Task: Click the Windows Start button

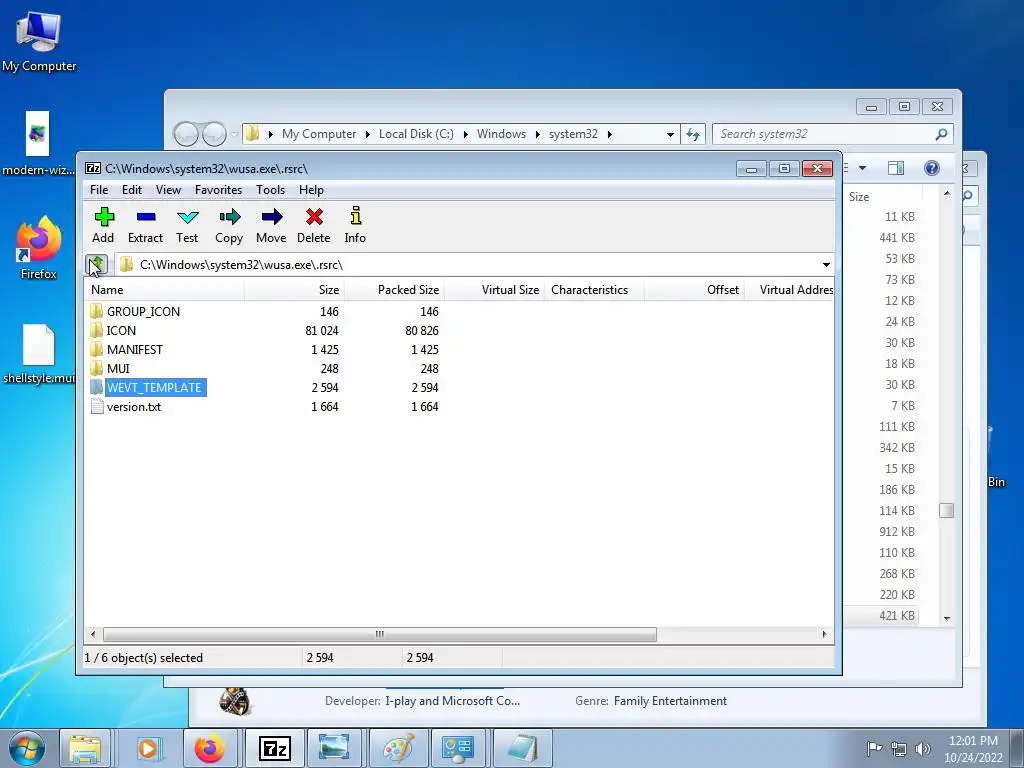Action: pyautogui.click(x=26, y=748)
